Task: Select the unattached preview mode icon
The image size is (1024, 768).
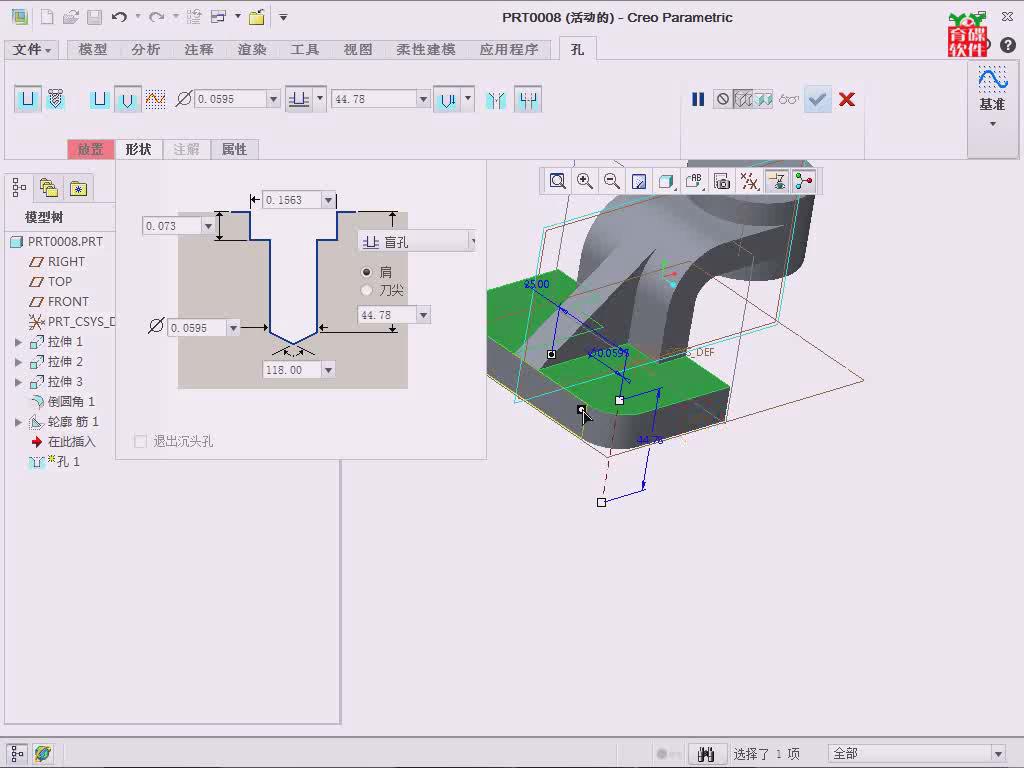Action: coord(743,99)
